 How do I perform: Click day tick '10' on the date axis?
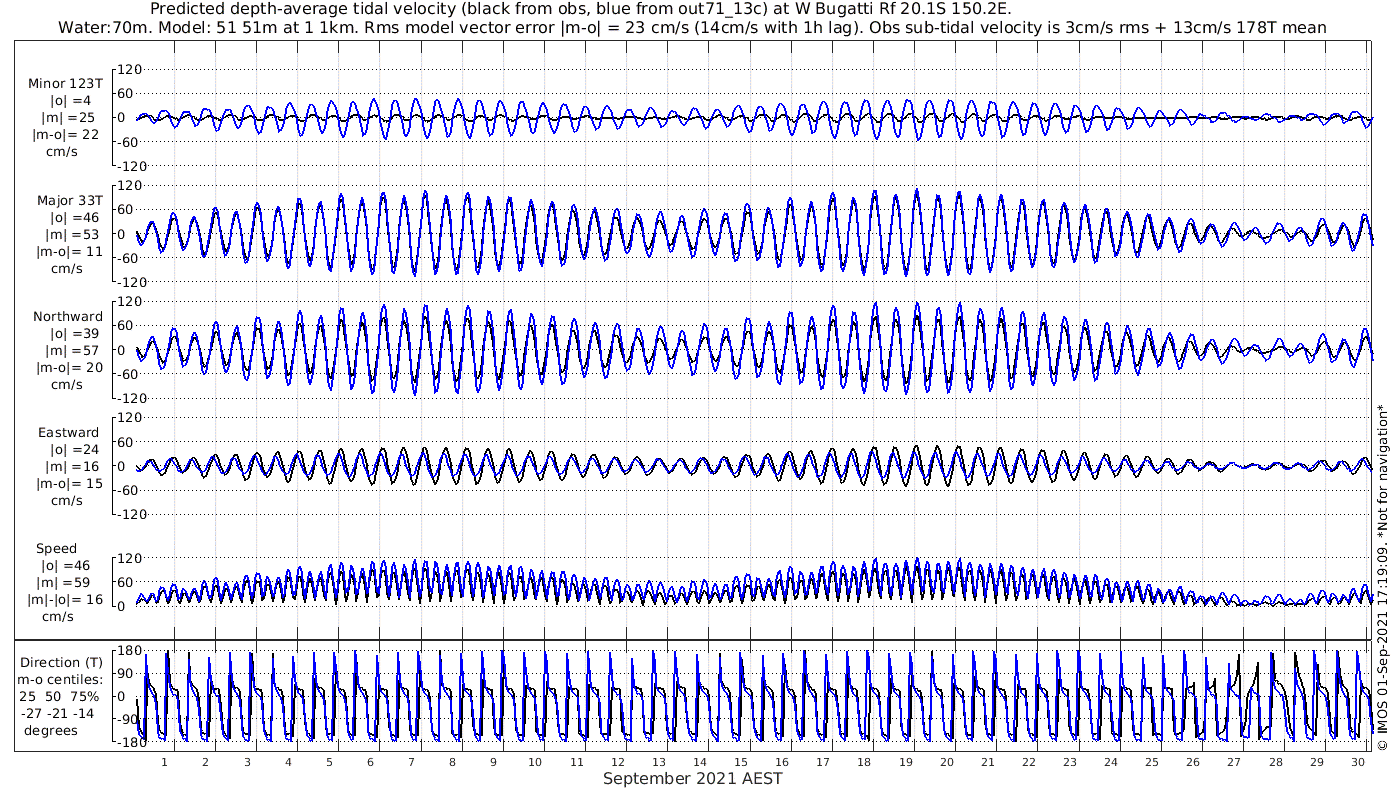click(x=535, y=762)
